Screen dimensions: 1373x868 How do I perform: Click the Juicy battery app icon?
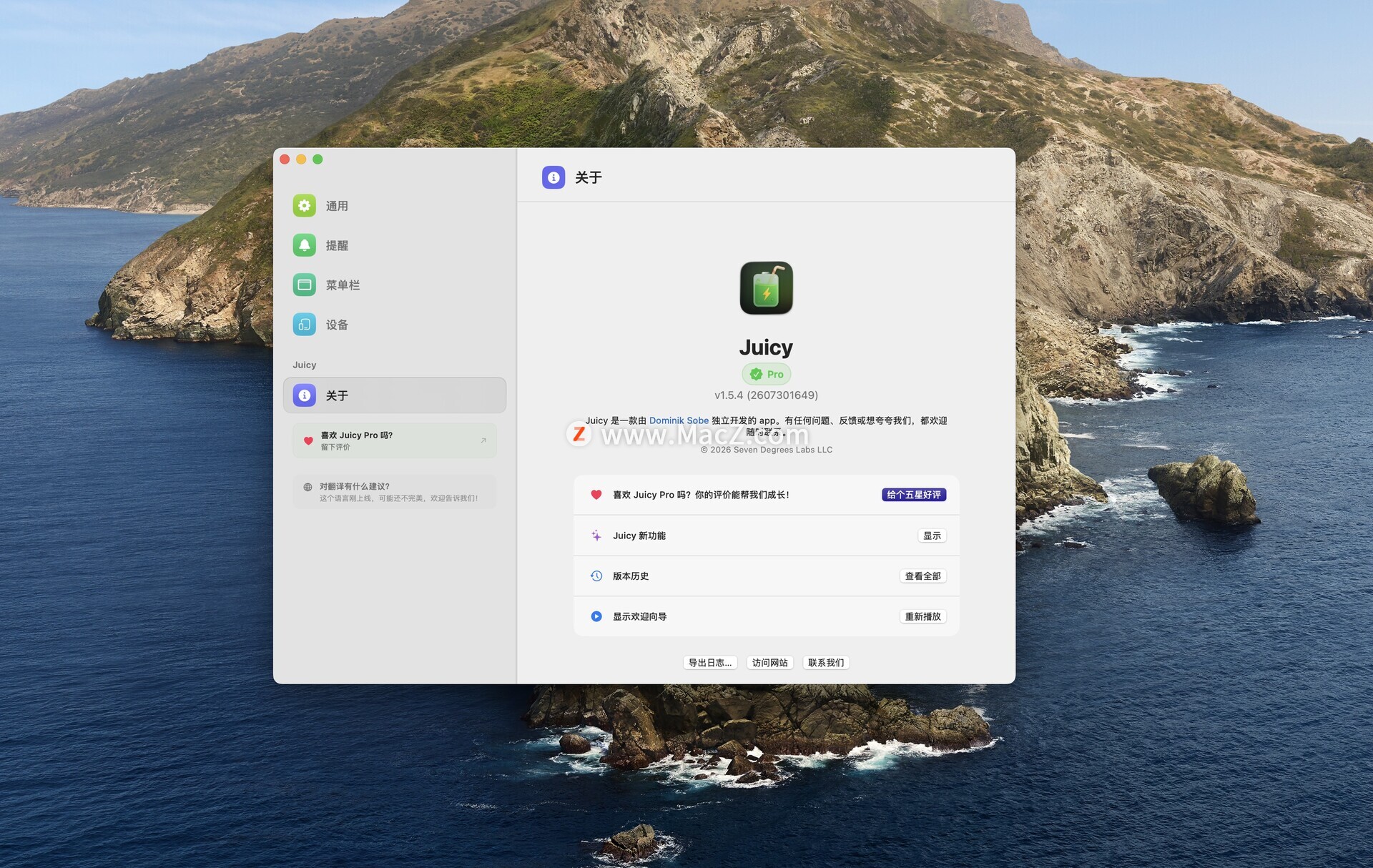766,287
